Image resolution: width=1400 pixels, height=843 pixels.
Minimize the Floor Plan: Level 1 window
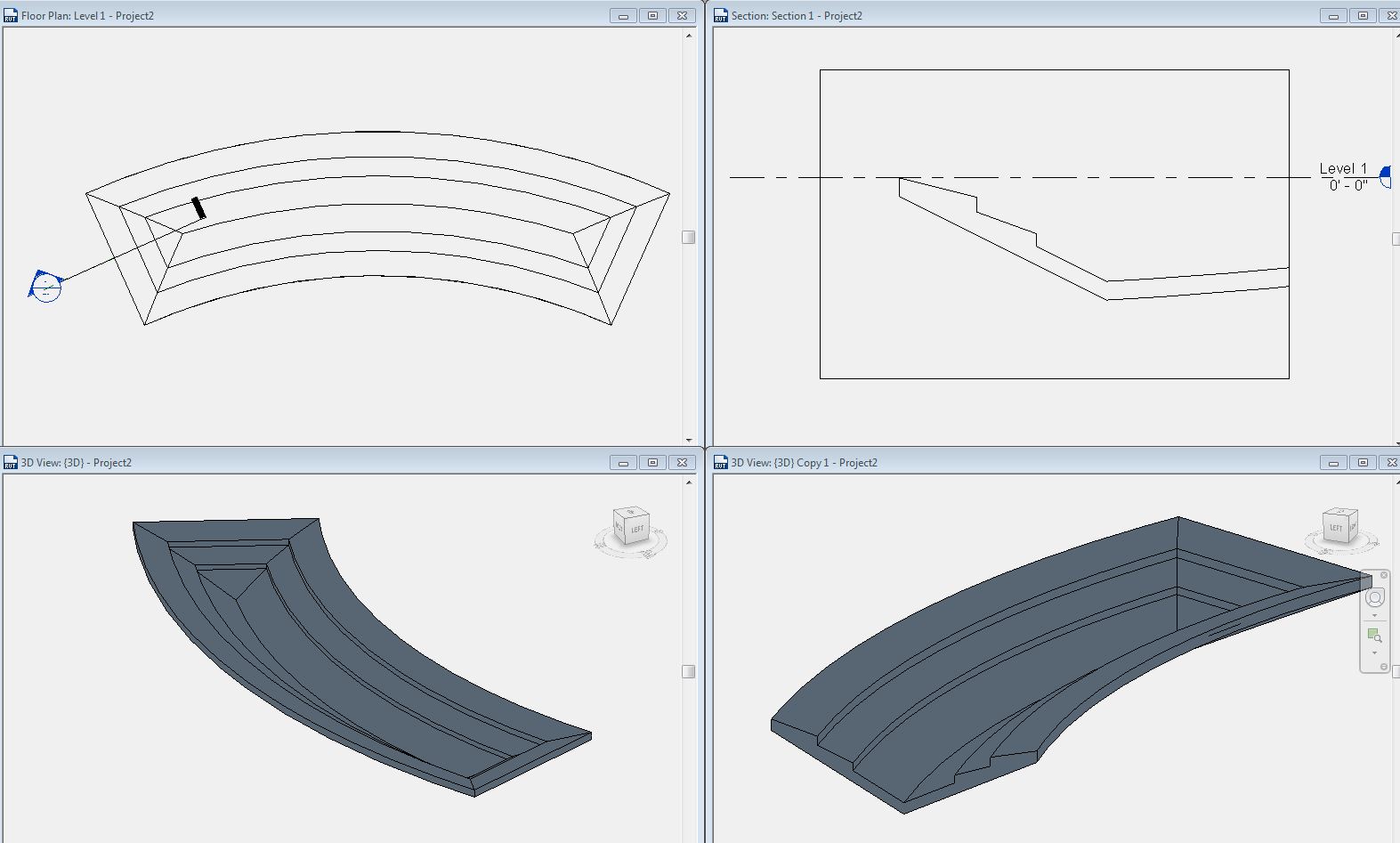click(623, 16)
